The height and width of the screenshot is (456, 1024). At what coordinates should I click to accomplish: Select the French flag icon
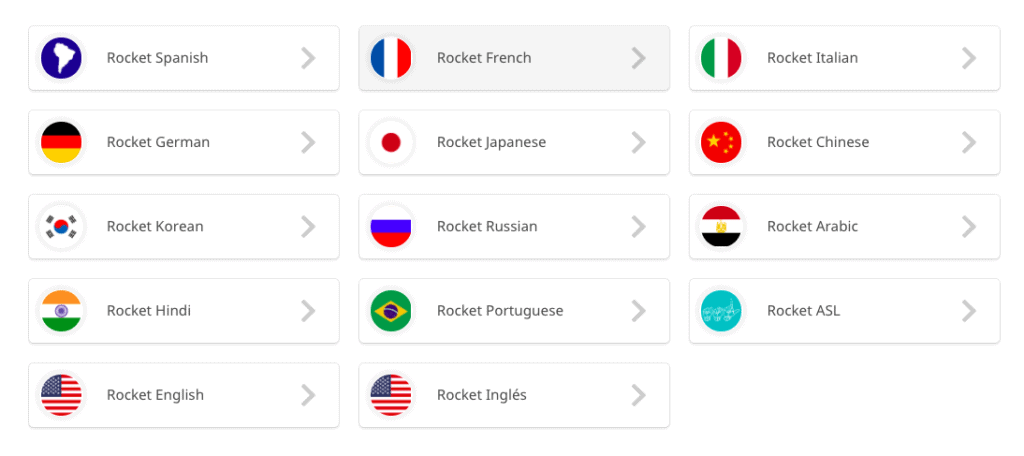pos(391,58)
